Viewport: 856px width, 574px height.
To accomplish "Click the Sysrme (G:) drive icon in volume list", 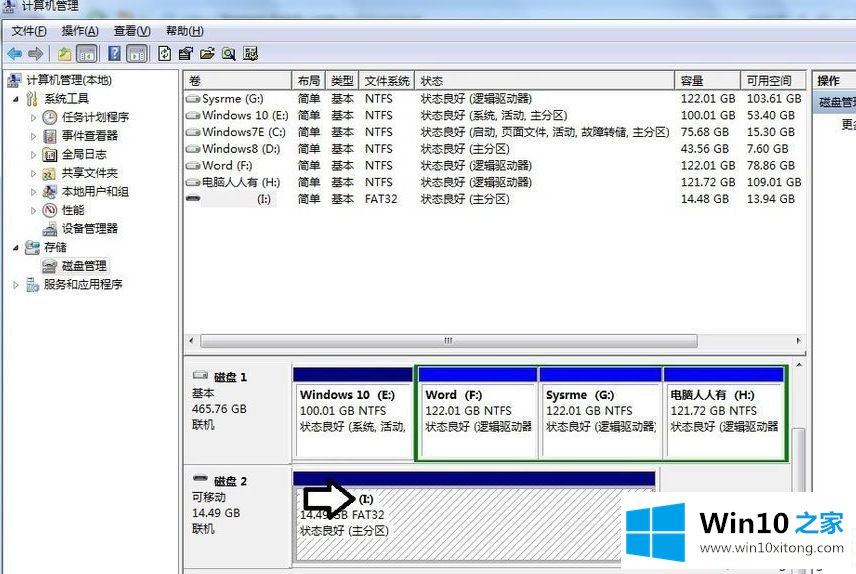I will [193, 99].
